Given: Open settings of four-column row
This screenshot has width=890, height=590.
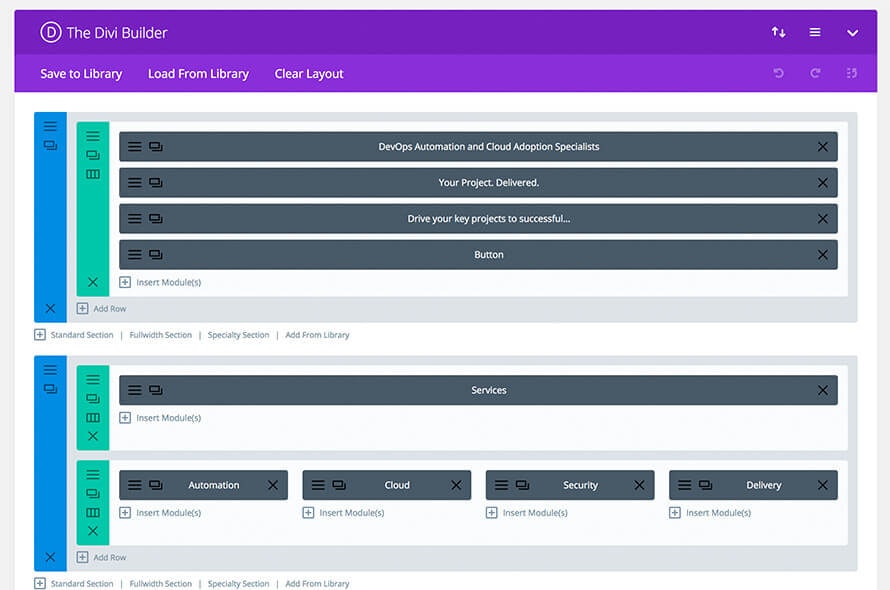Looking at the screenshot, I should pyautogui.click(x=93, y=474).
